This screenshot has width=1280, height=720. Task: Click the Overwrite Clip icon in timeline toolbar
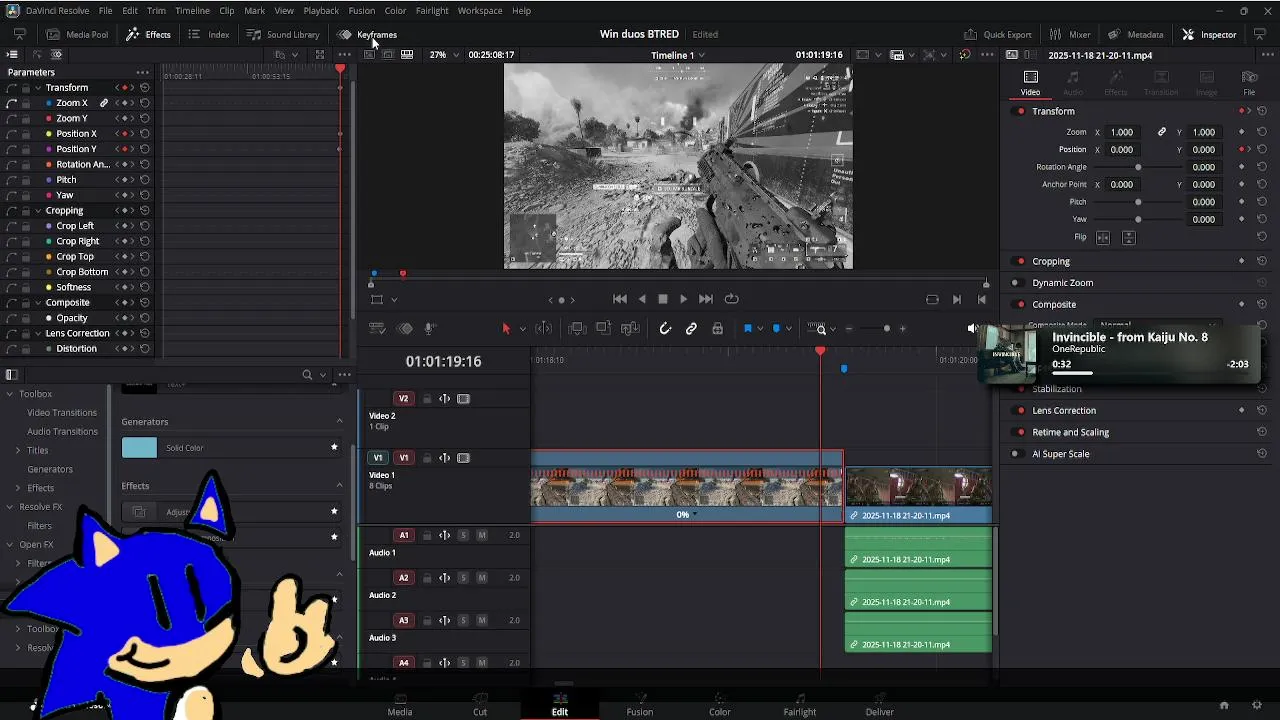click(603, 328)
